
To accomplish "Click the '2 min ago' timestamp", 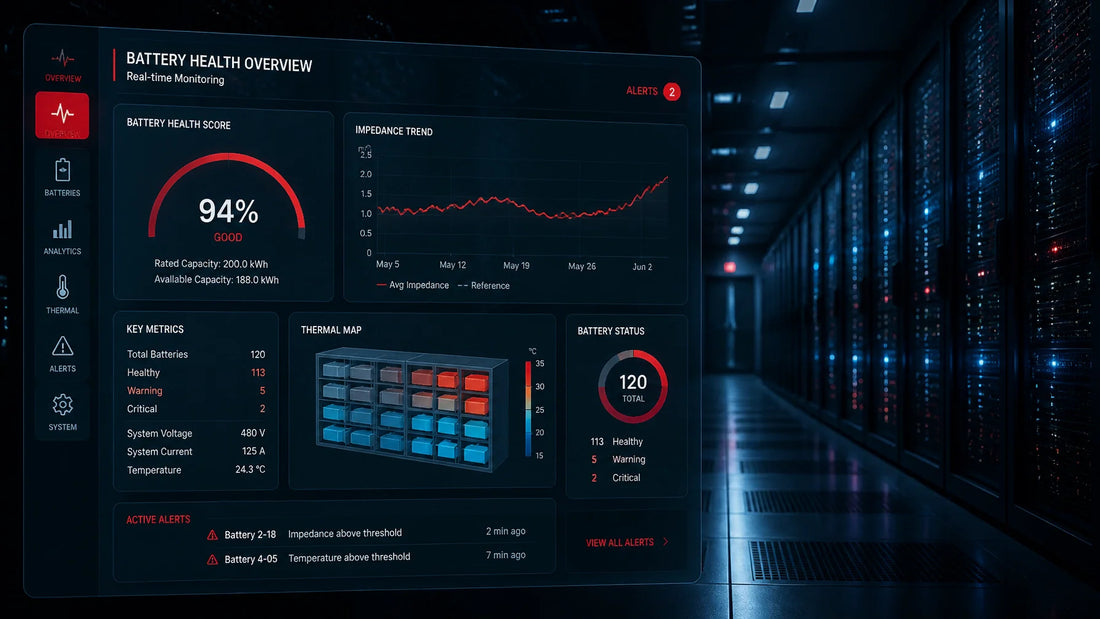I will (505, 531).
